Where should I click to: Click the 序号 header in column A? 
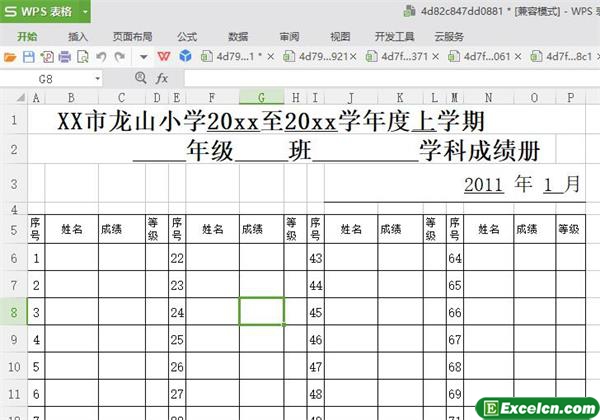[x=36, y=229]
